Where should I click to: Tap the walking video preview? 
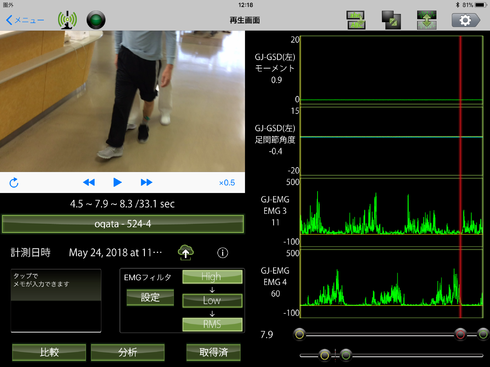click(x=122, y=101)
